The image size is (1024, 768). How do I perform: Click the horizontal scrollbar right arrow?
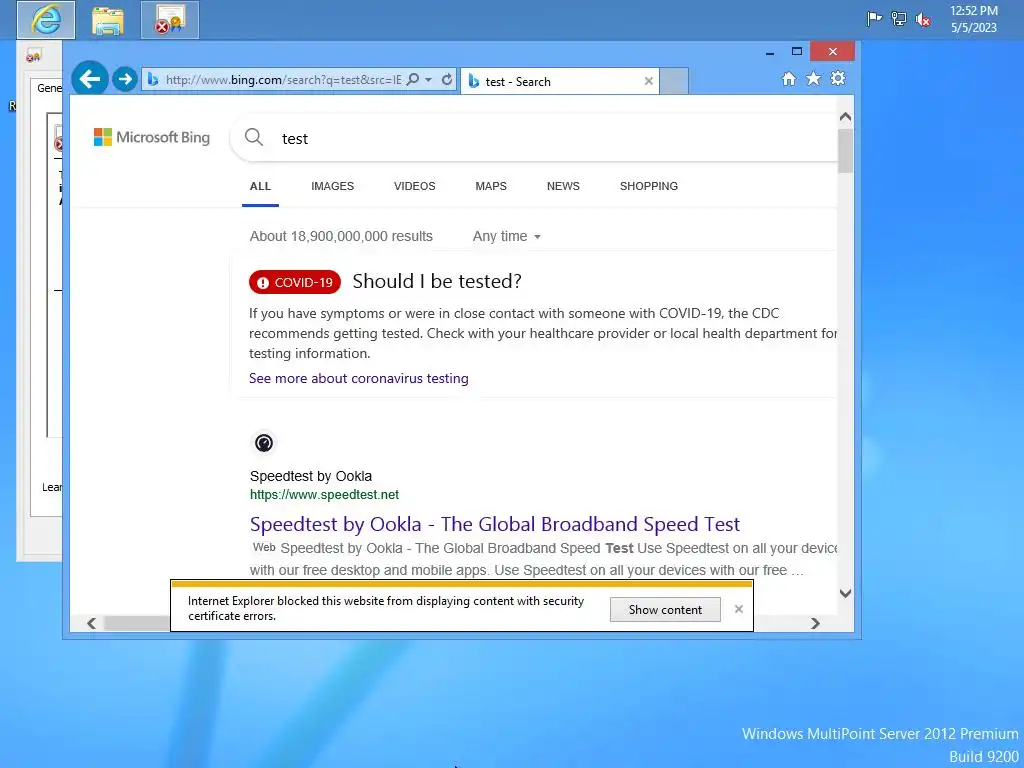click(x=815, y=624)
